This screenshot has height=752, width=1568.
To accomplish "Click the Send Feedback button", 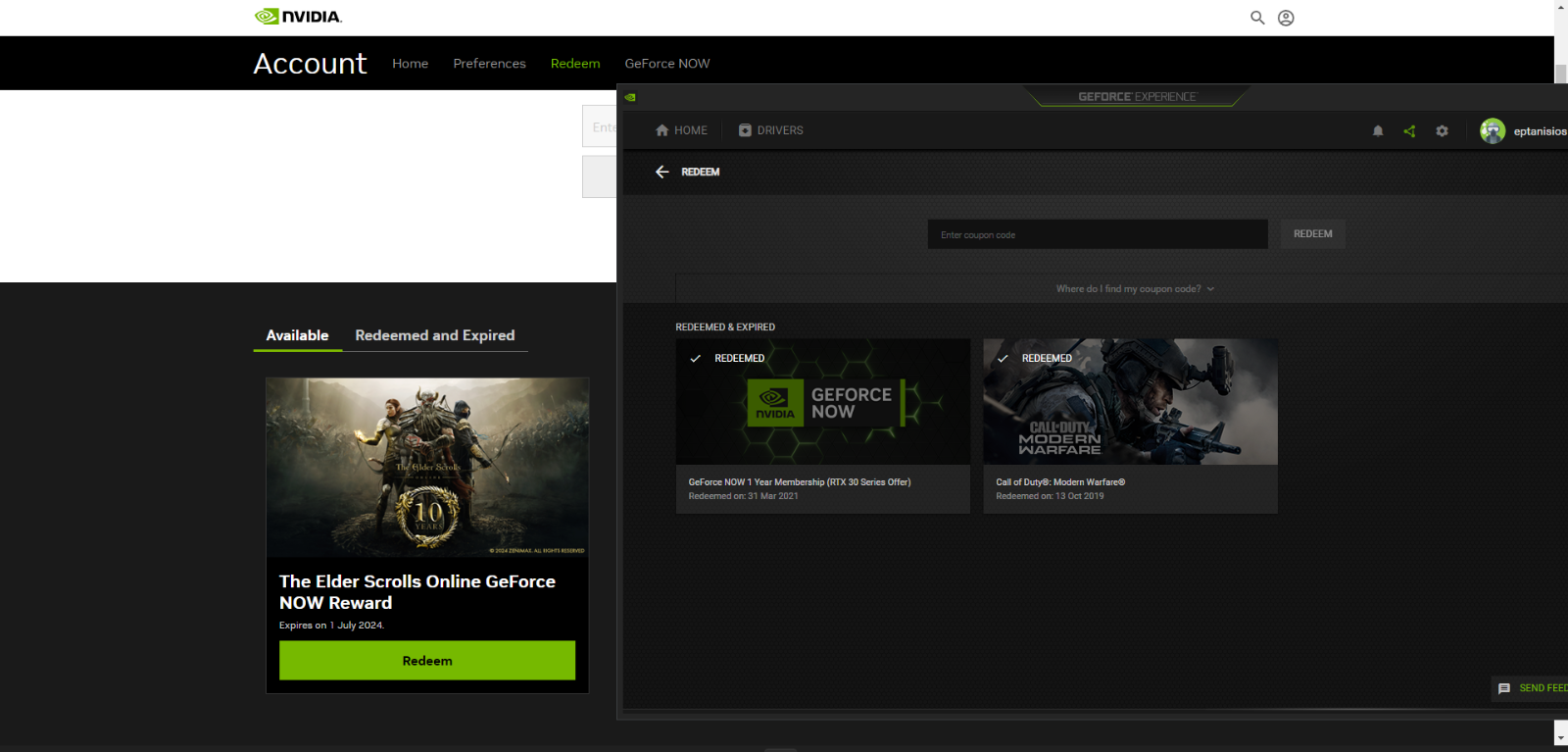I will tap(1530, 688).
